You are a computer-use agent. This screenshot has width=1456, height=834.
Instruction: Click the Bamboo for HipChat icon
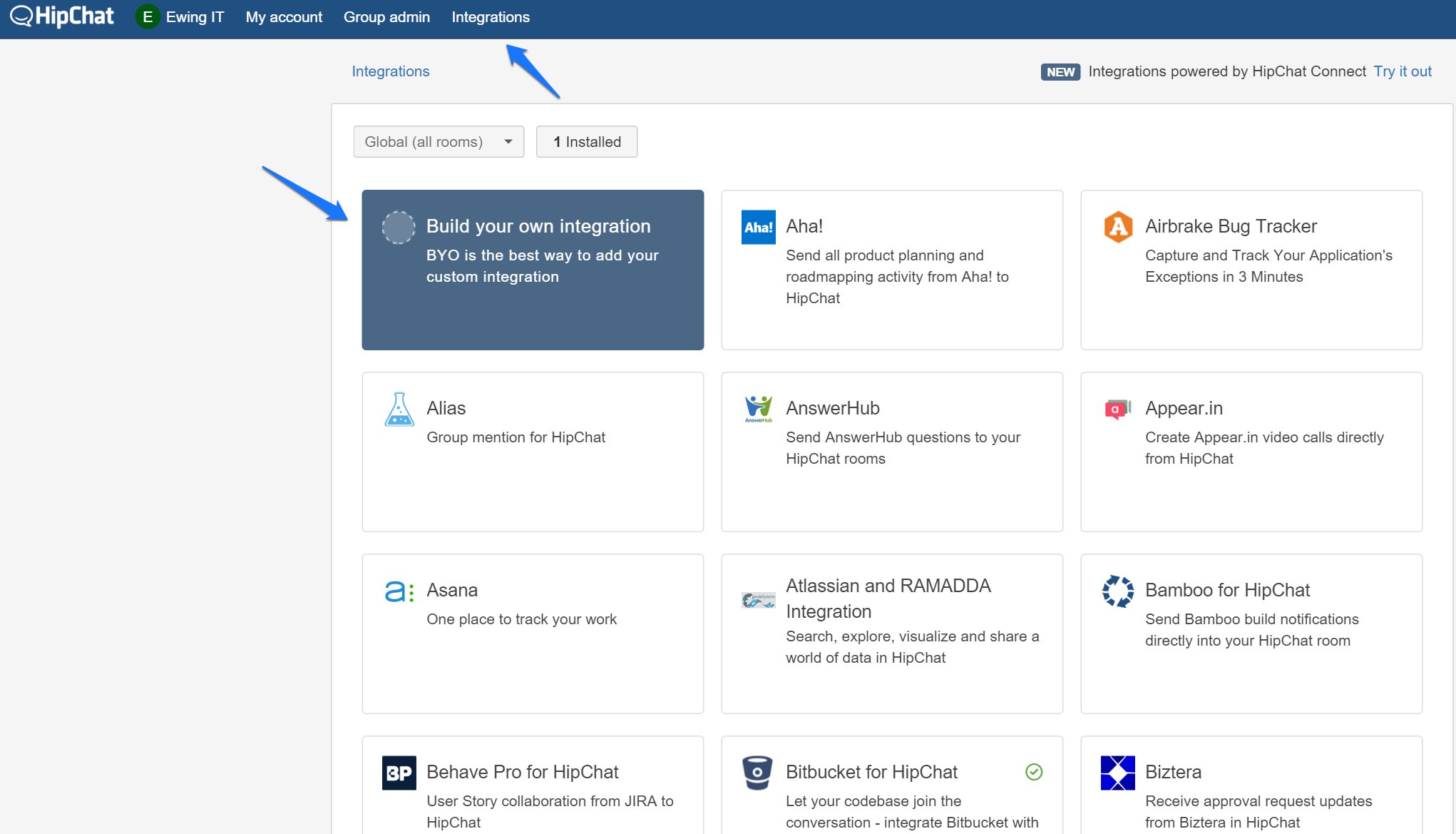pyautogui.click(x=1117, y=591)
